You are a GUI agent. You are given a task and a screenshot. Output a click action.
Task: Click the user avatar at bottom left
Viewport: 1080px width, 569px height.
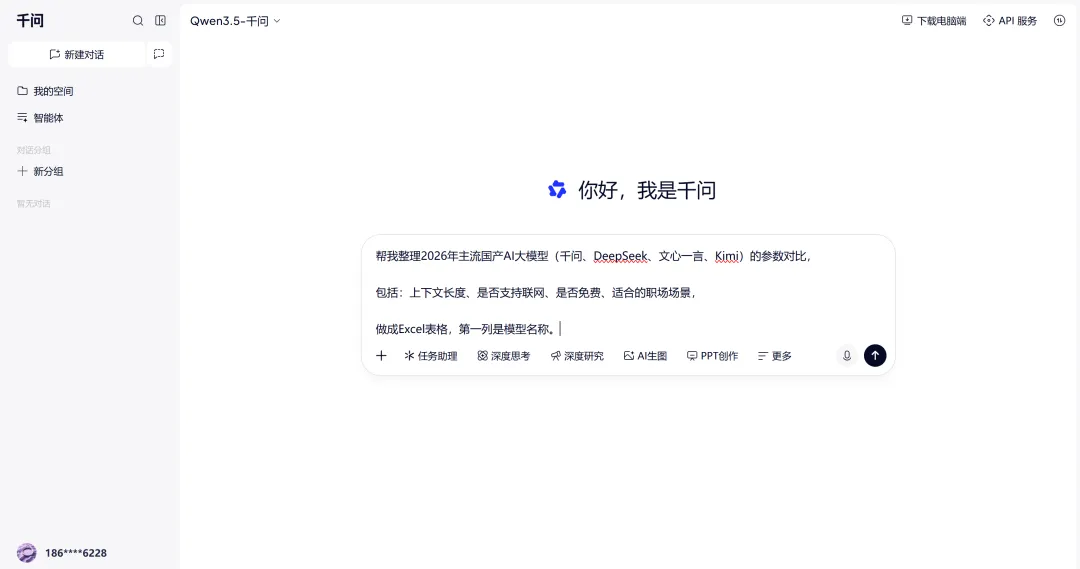click(x=27, y=552)
